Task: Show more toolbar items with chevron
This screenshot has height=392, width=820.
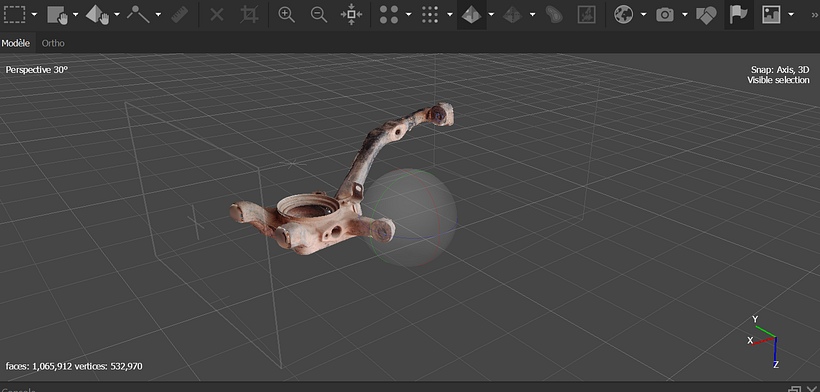Action: pos(813,15)
